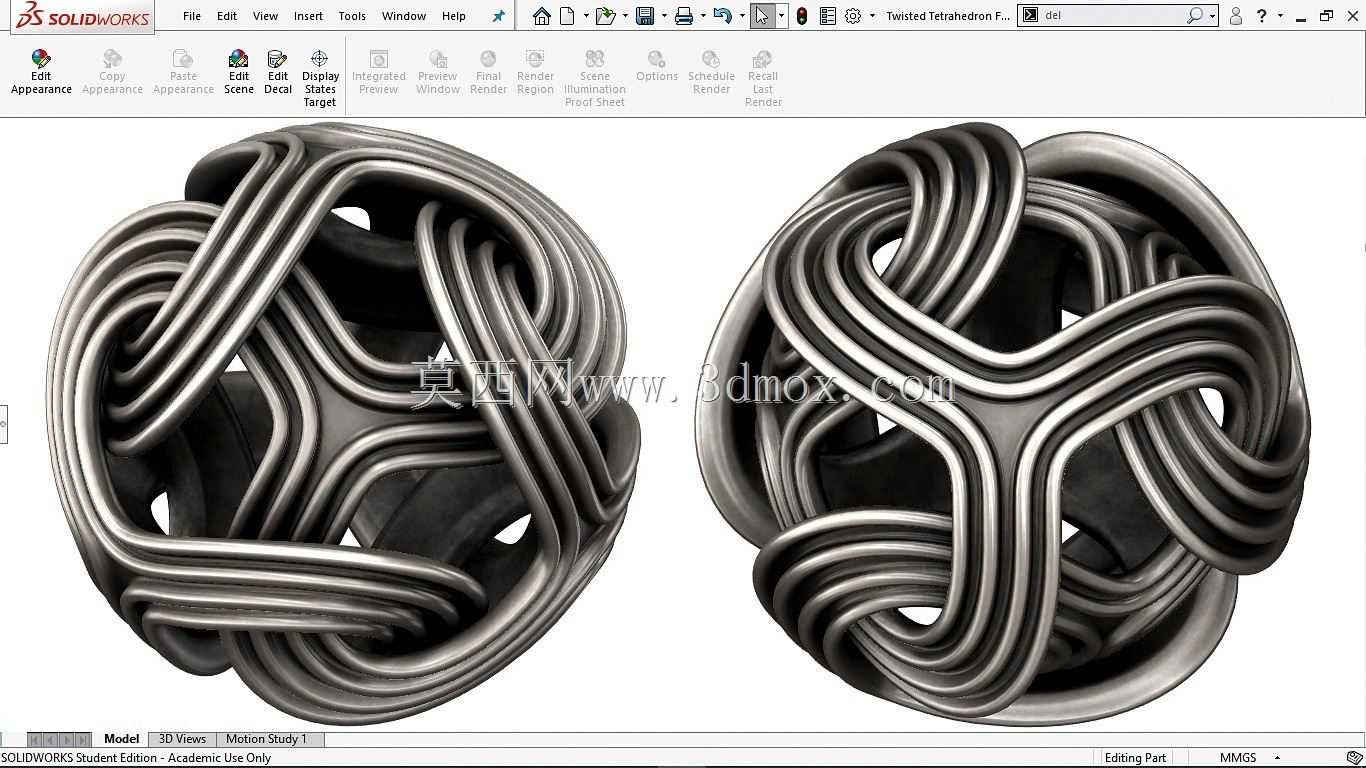Start the Final Render tool

pyautogui.click(x=488, y=72)
